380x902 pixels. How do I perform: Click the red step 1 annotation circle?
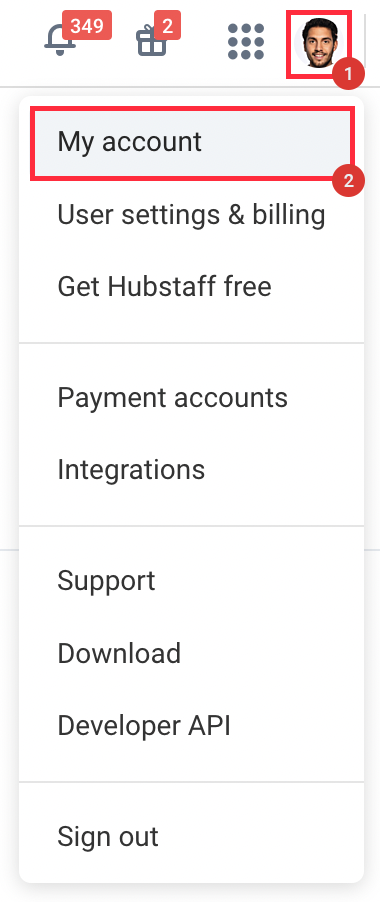coord(348,74)
